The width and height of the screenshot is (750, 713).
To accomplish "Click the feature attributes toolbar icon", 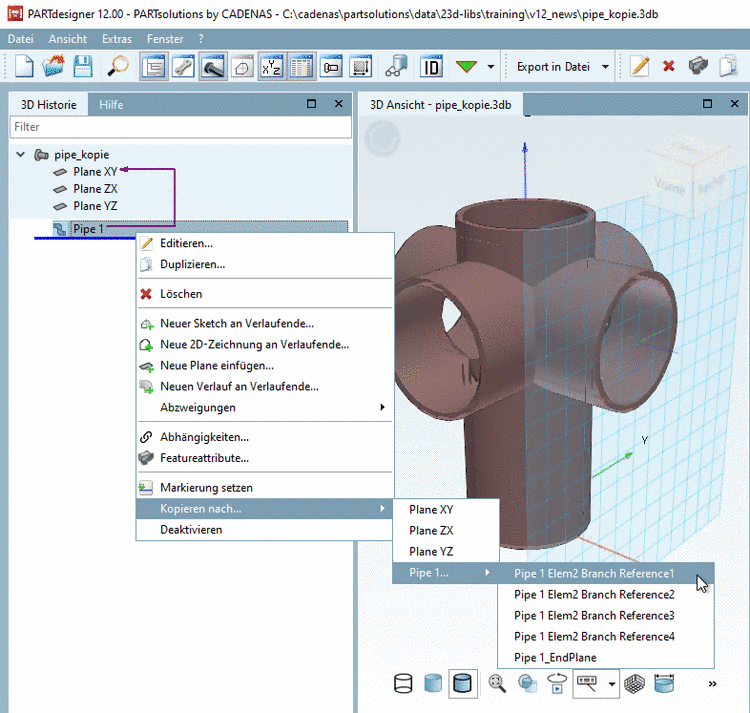I will [698, 66].
